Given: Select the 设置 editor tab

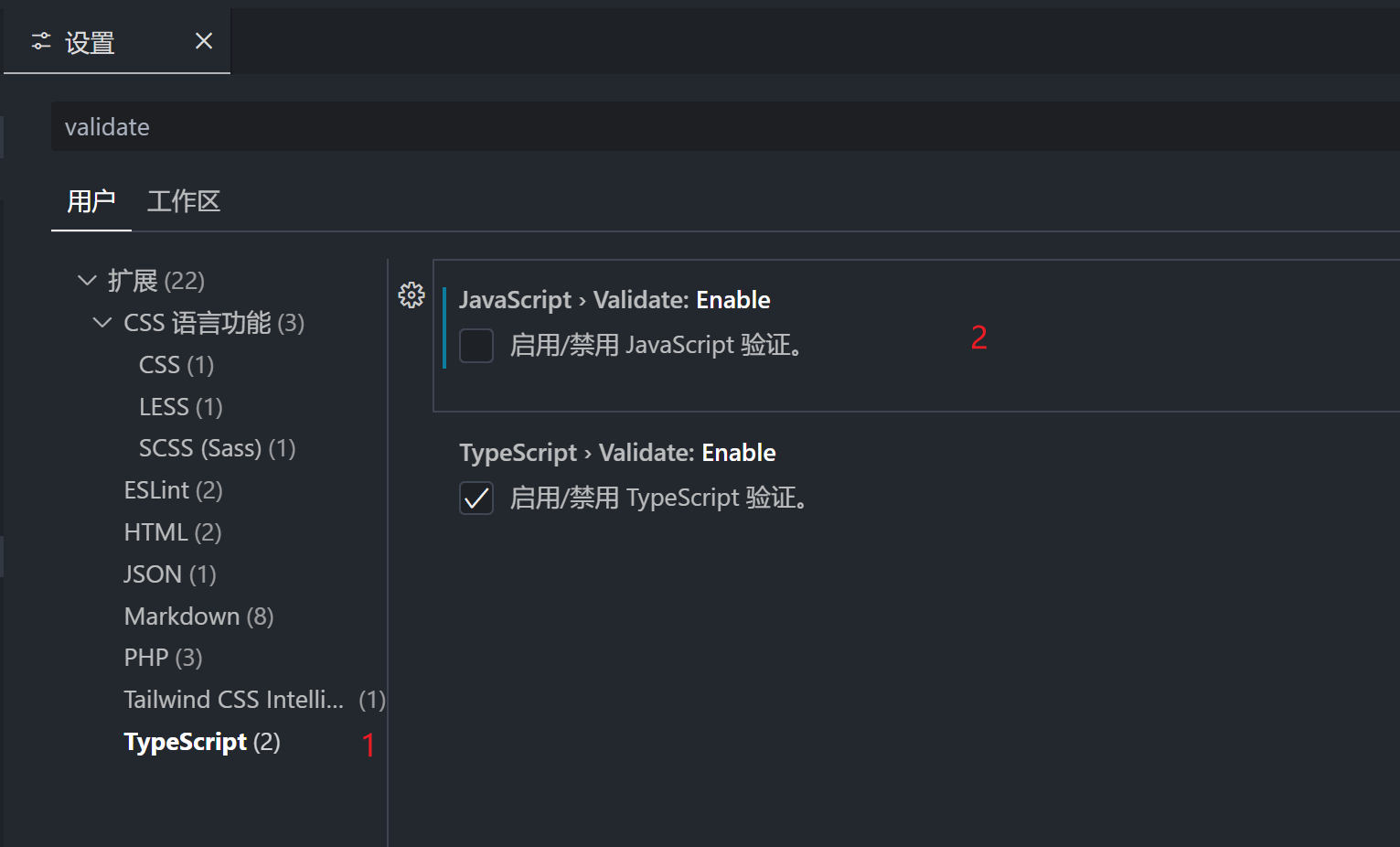Looking at the screenshot, I should coord(117,41).
